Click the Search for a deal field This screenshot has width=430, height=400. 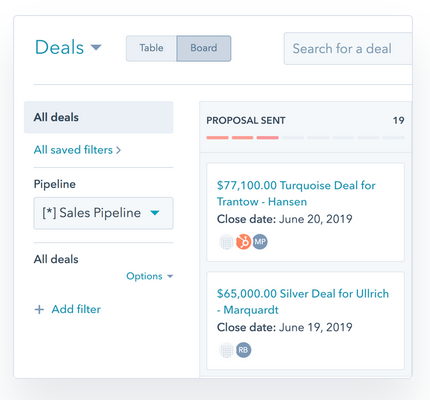point(348,49)
